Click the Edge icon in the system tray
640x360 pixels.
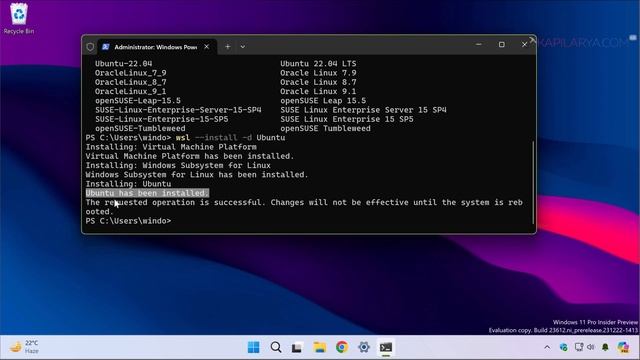click(564, 347)
